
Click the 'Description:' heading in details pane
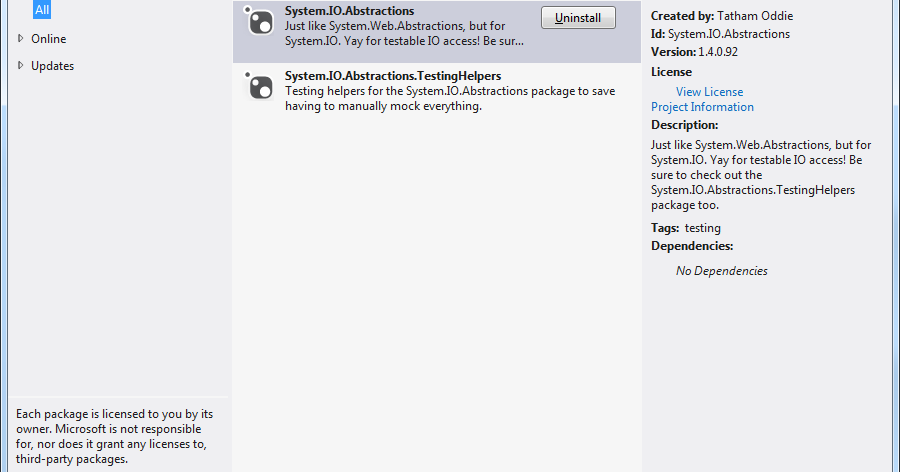click(x=684, y=125)
